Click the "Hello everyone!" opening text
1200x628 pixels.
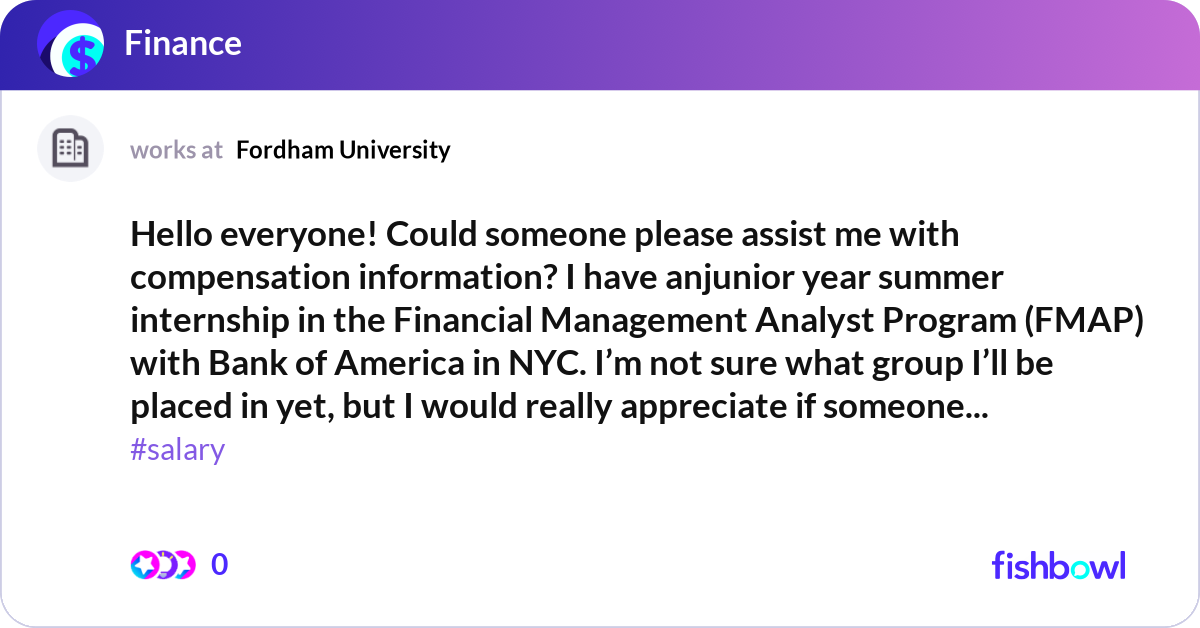(253, 234)
